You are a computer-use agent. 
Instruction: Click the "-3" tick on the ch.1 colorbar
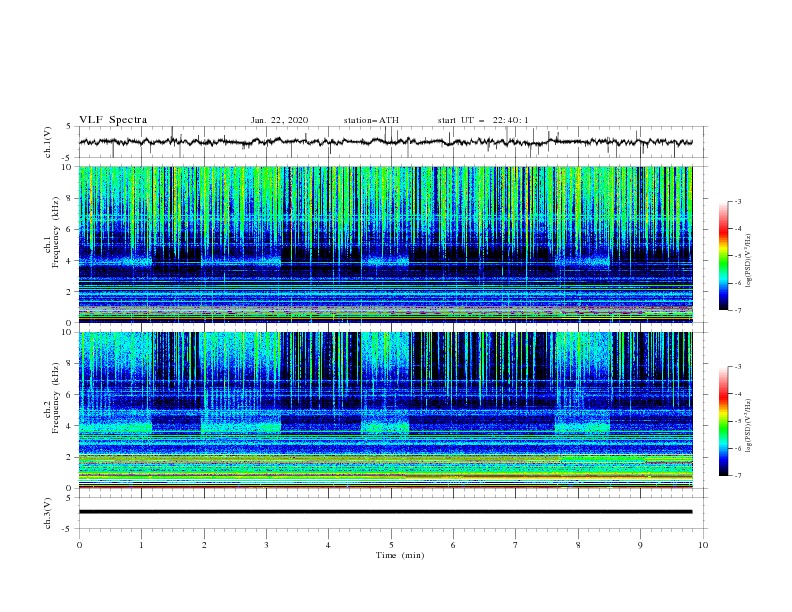tap(737, 201)
